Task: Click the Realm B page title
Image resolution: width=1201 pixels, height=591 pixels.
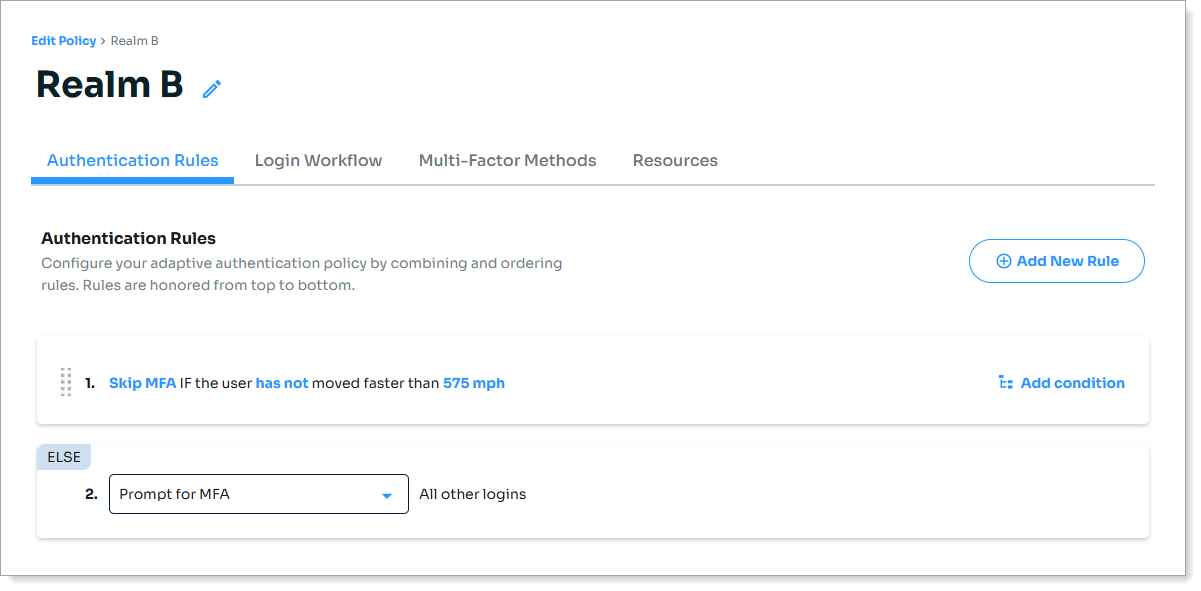Action: (x=110, y=86)
